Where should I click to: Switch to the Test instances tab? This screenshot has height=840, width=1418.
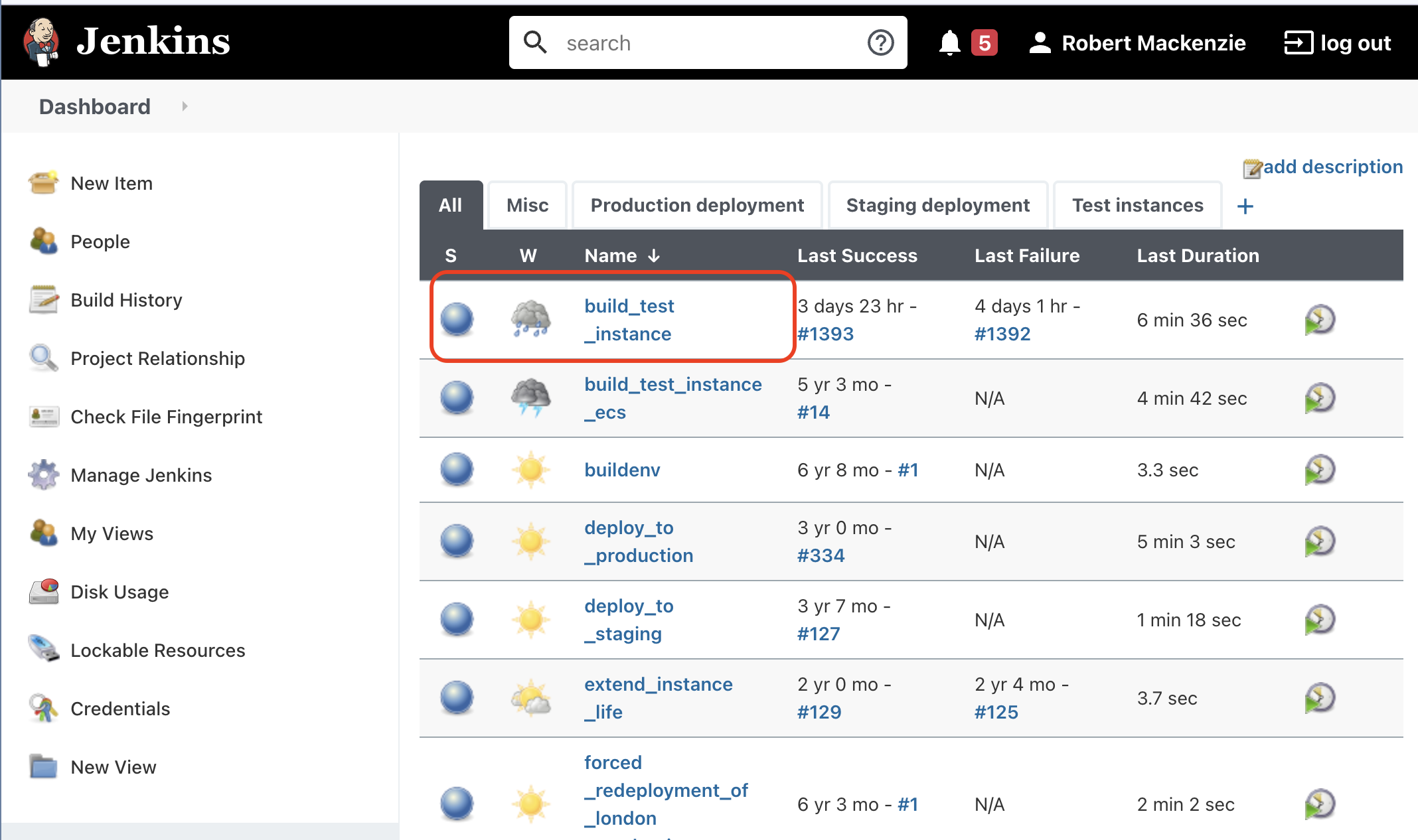[x=1138, y=205]
